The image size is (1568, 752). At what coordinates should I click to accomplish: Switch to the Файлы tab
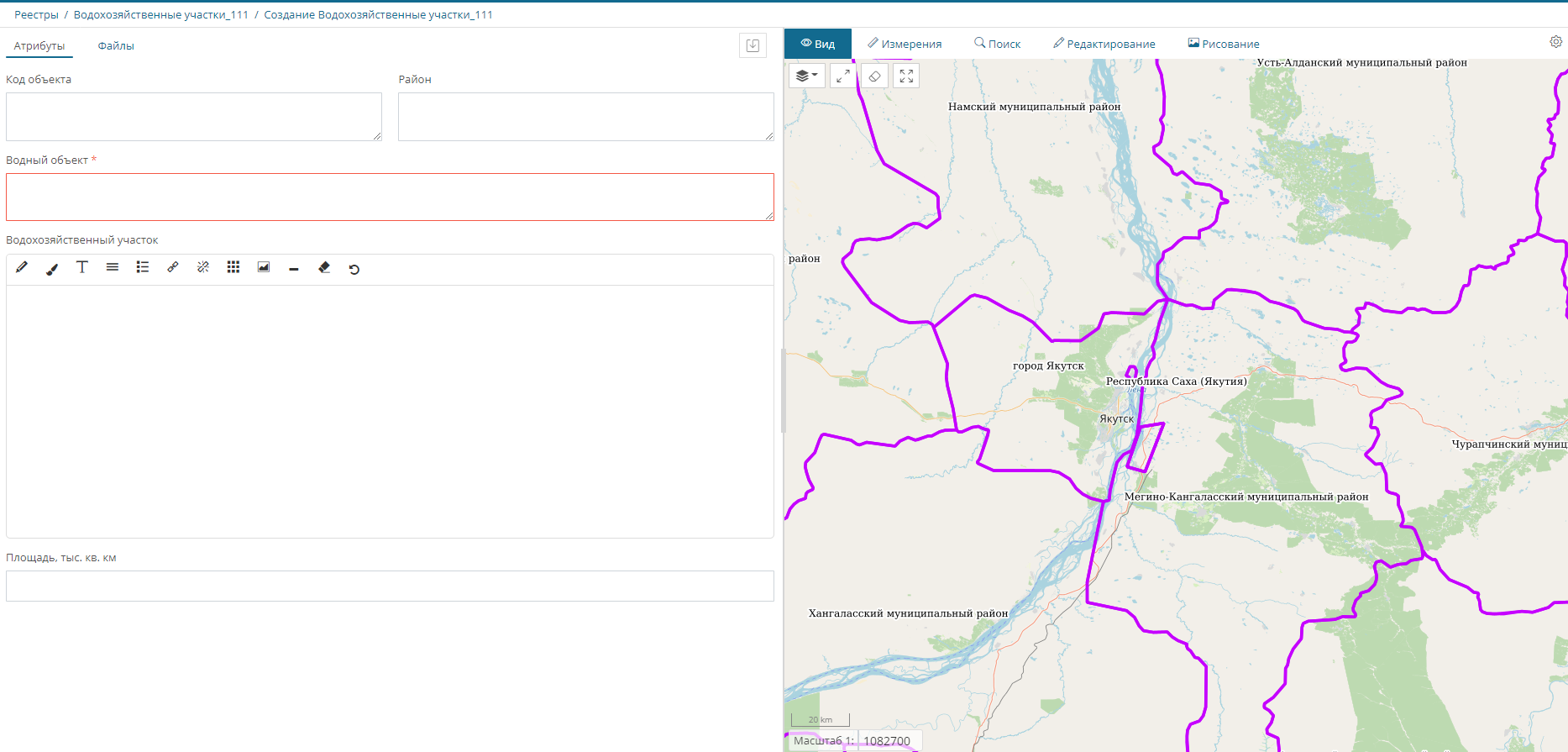[116, 46]
